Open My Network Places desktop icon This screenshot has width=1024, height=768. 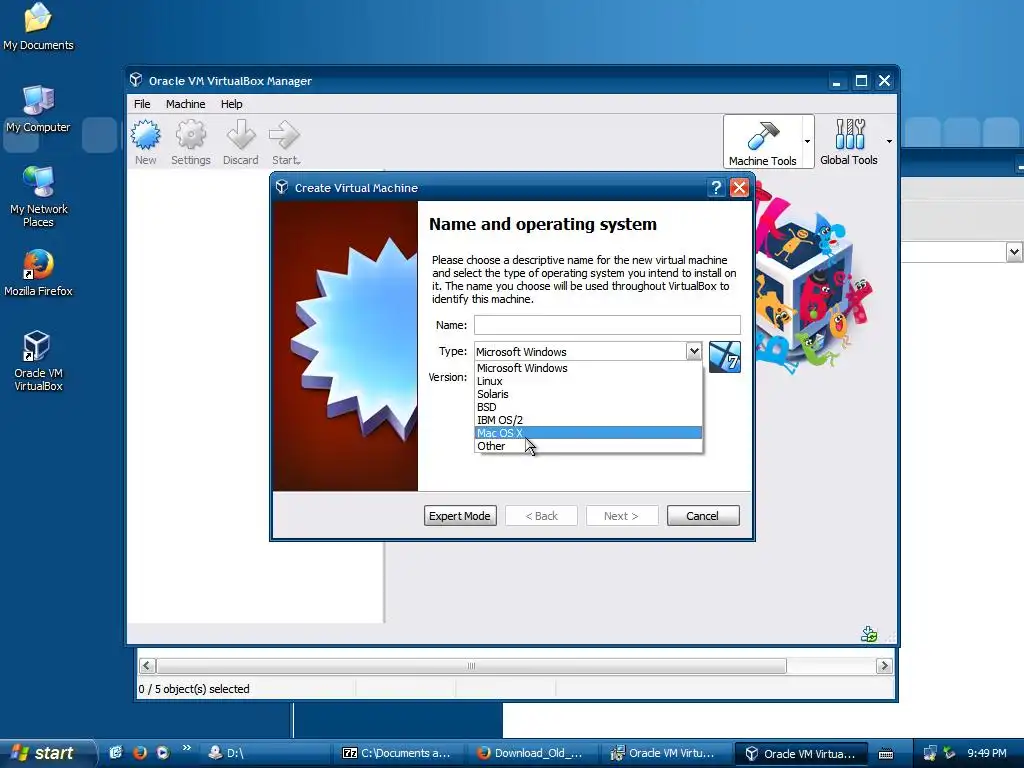[x=38, y=197]
